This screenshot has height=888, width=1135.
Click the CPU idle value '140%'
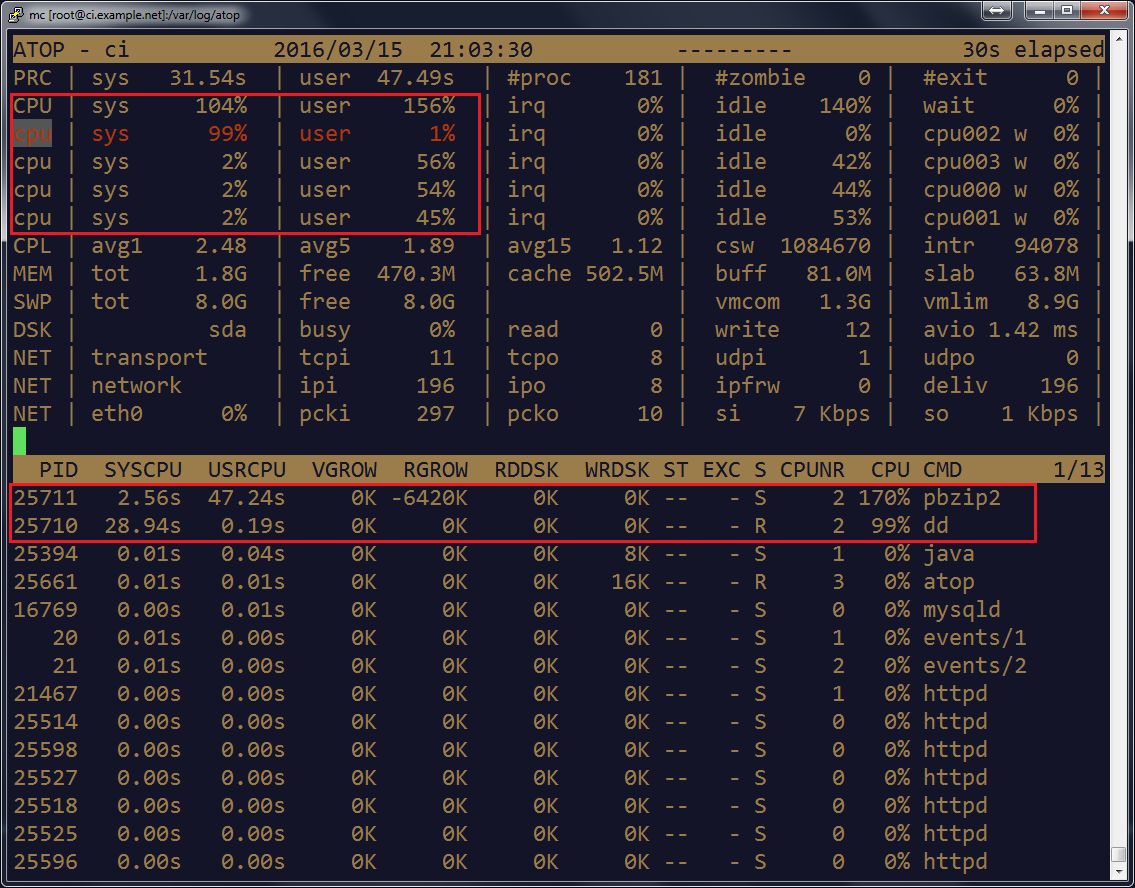tap(845, 106)
